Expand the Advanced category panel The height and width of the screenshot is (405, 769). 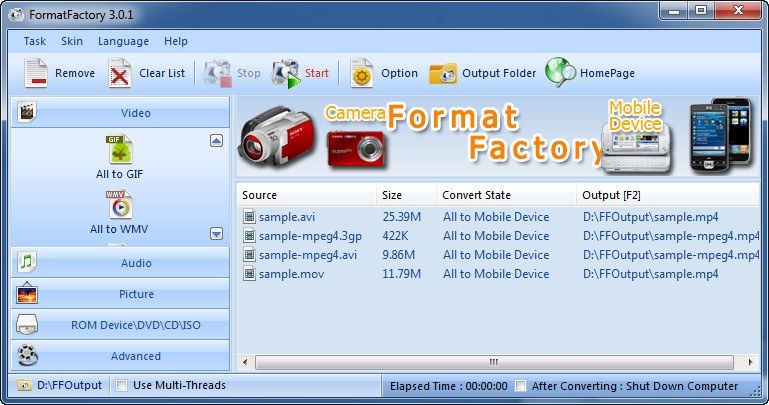120,355
